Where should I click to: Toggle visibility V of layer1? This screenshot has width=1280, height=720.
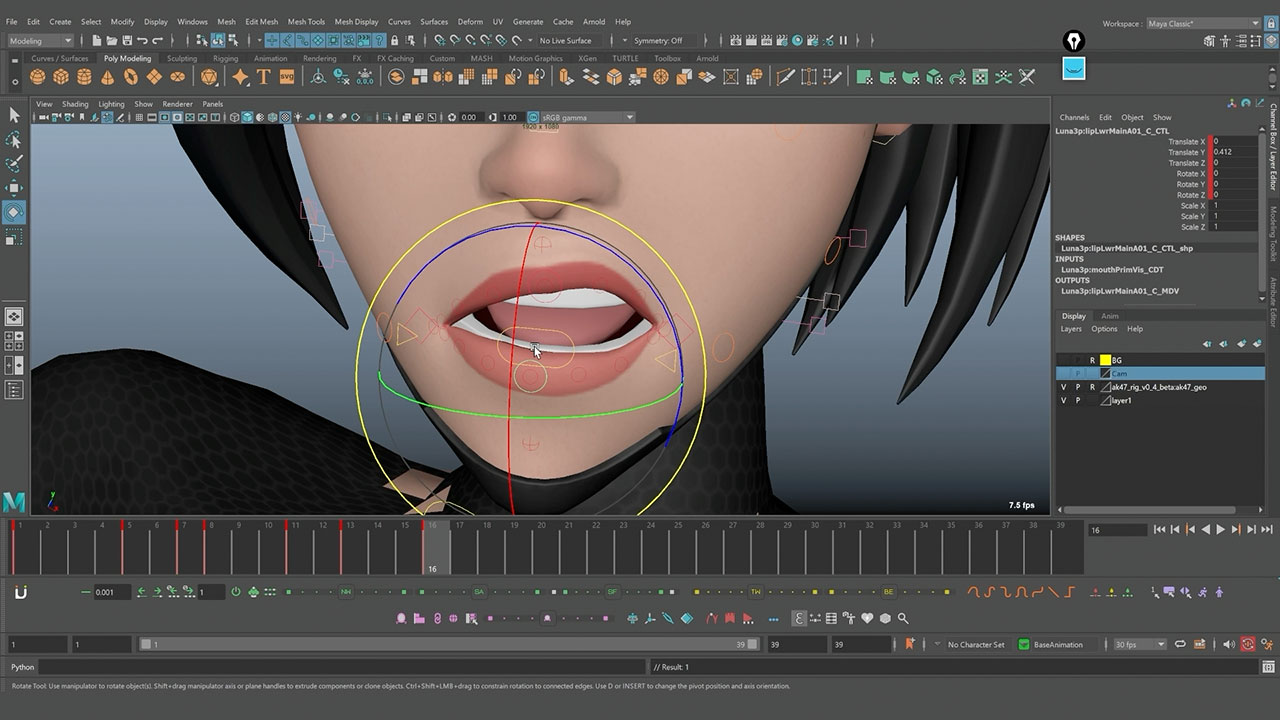click(x=1063, y=401)
